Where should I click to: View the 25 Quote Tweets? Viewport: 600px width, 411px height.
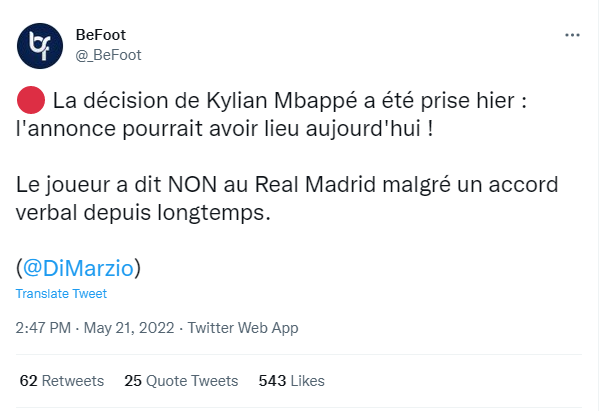pos(181,381)
